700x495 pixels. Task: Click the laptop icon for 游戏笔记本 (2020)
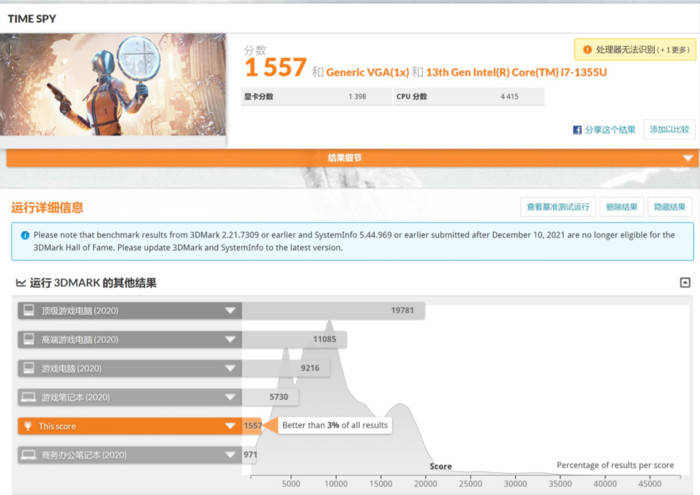coord(29,397)
